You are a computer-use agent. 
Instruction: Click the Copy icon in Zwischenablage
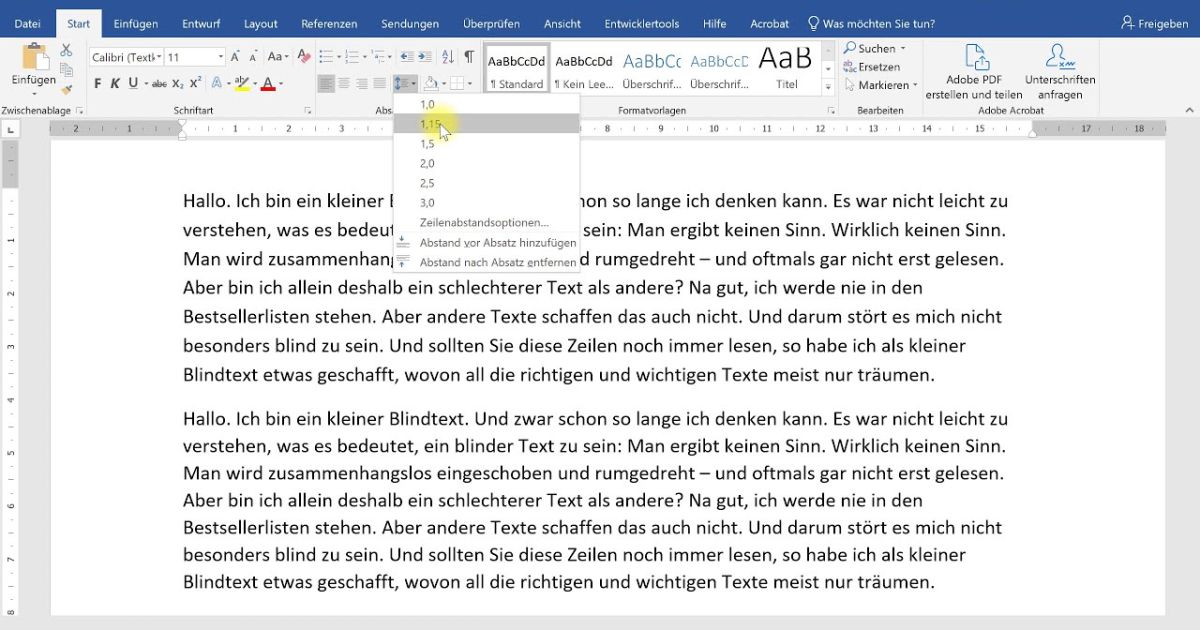pos(66,68)
